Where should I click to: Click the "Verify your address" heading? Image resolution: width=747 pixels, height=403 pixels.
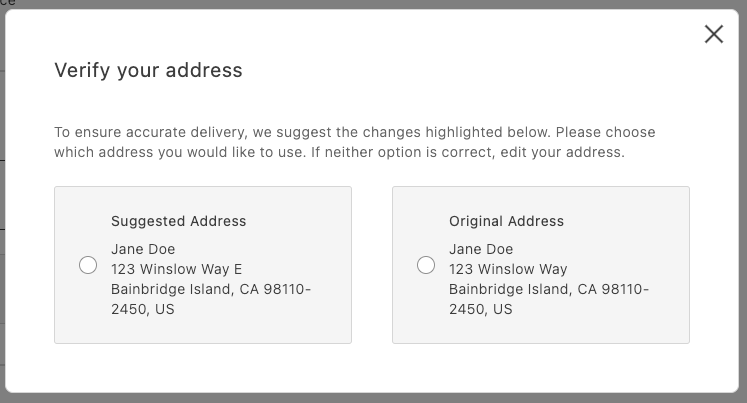point(148,70)
